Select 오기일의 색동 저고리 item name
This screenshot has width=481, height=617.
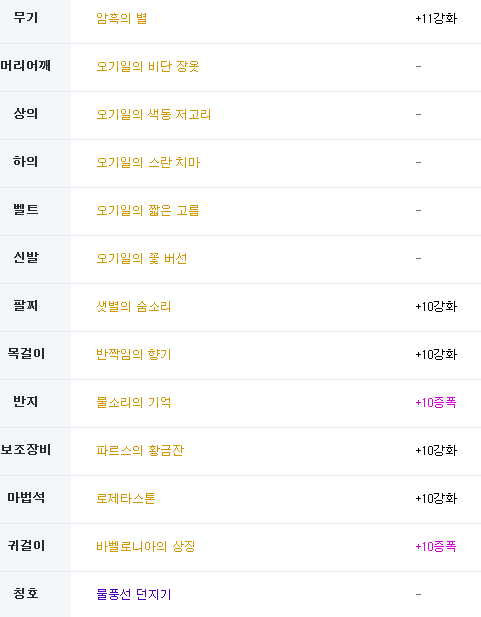154,114
